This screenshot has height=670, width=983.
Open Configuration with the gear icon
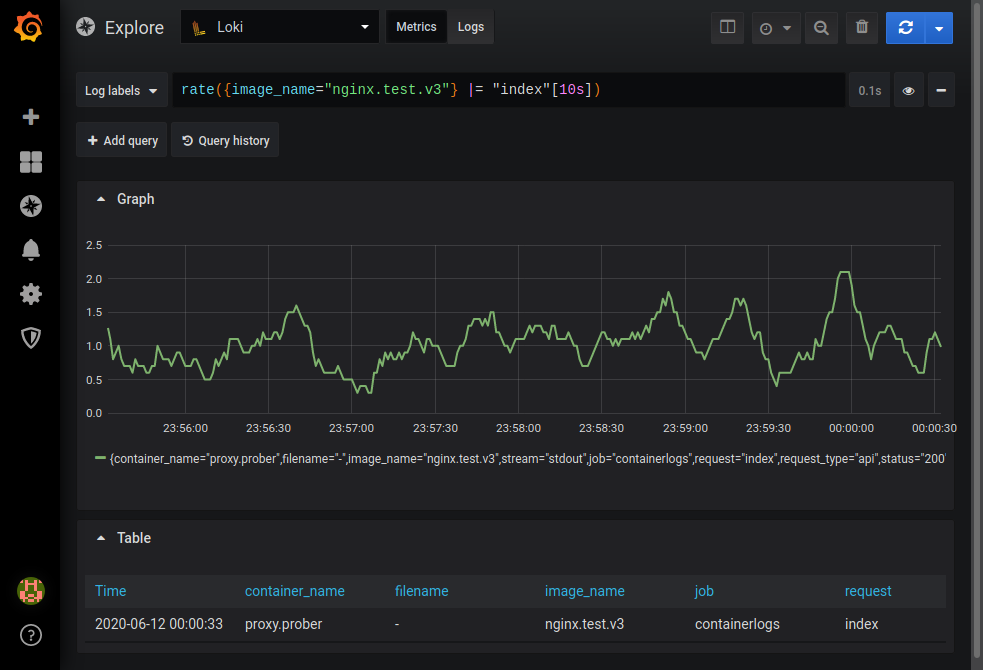click(30, 293)
